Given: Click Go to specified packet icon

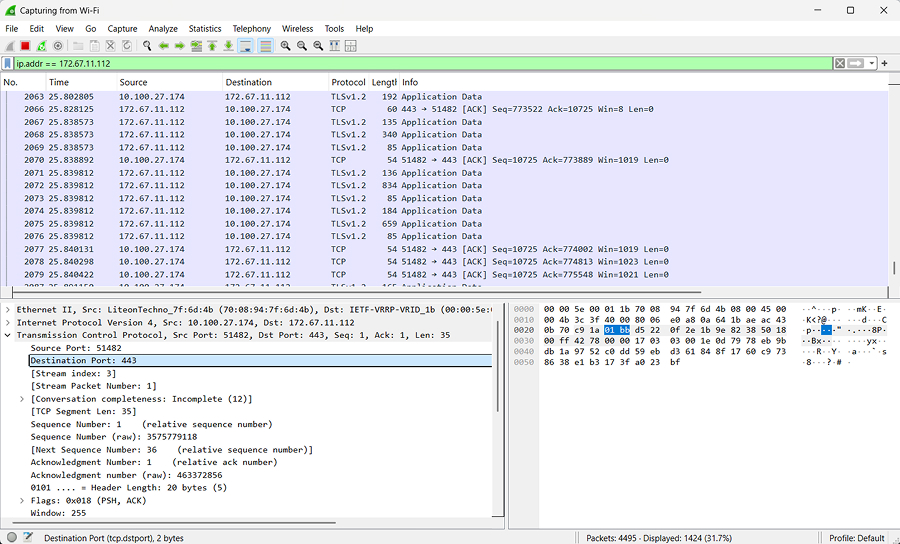Looking at the screenshot, I should 196,46.
